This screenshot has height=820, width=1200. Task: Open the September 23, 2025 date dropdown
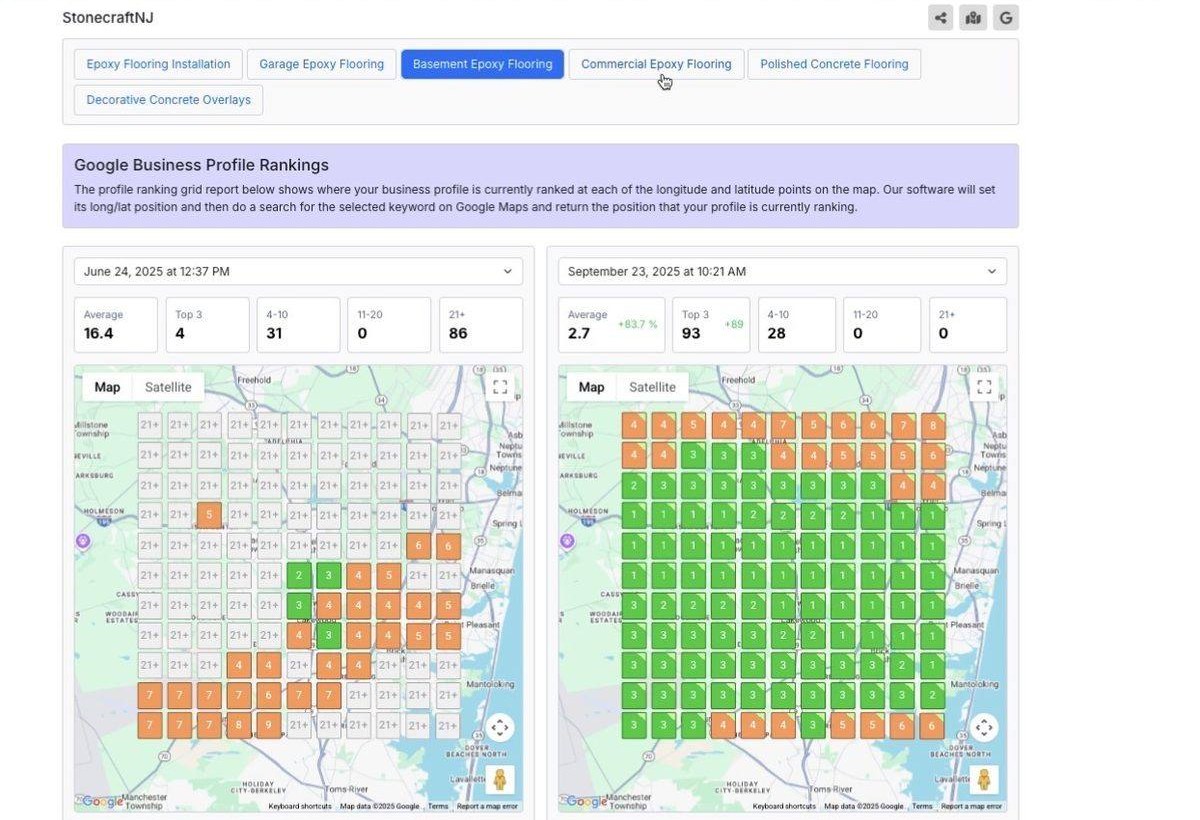click(783, 271)
